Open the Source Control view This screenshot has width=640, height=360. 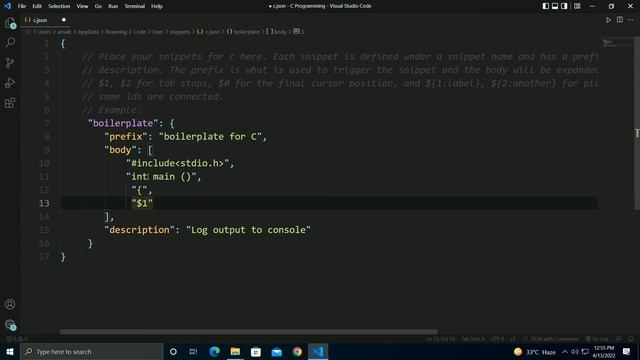(x=10, y=62)
